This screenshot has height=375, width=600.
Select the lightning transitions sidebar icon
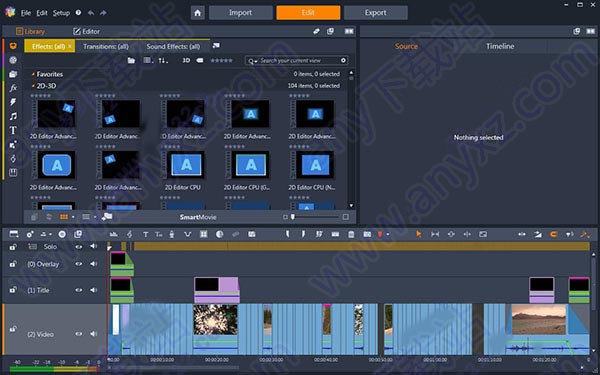13,102
